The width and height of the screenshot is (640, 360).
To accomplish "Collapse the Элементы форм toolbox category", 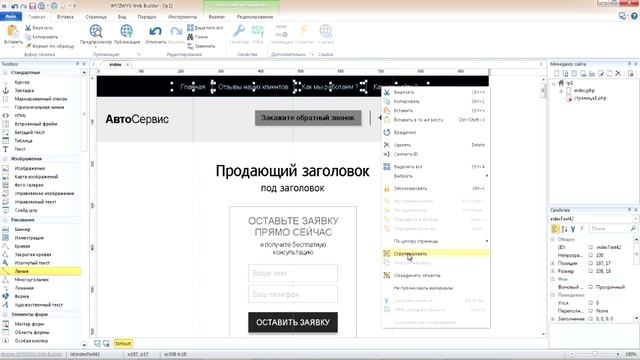I will tap(5, 315).
